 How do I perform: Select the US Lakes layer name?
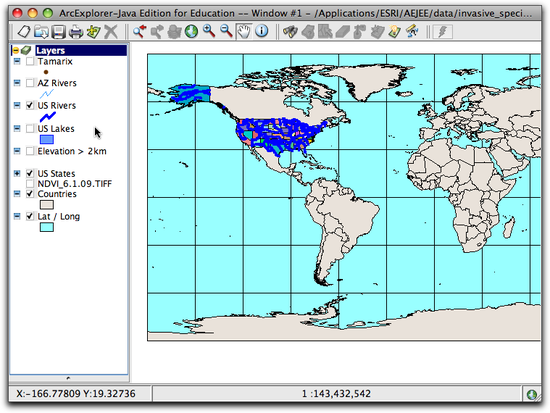click(56, 128)
